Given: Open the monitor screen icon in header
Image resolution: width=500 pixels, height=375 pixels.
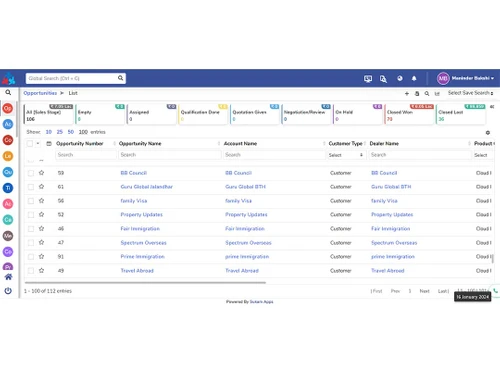Looking at the screenshot, I should click(368, 79).
